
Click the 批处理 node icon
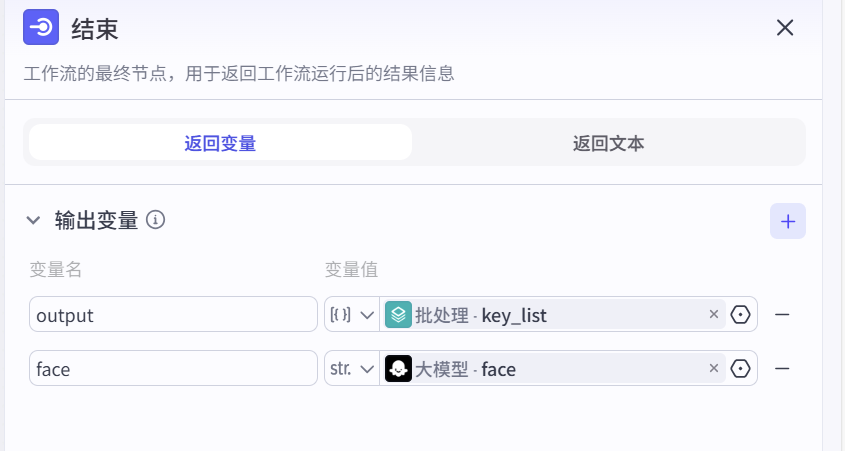398,315
